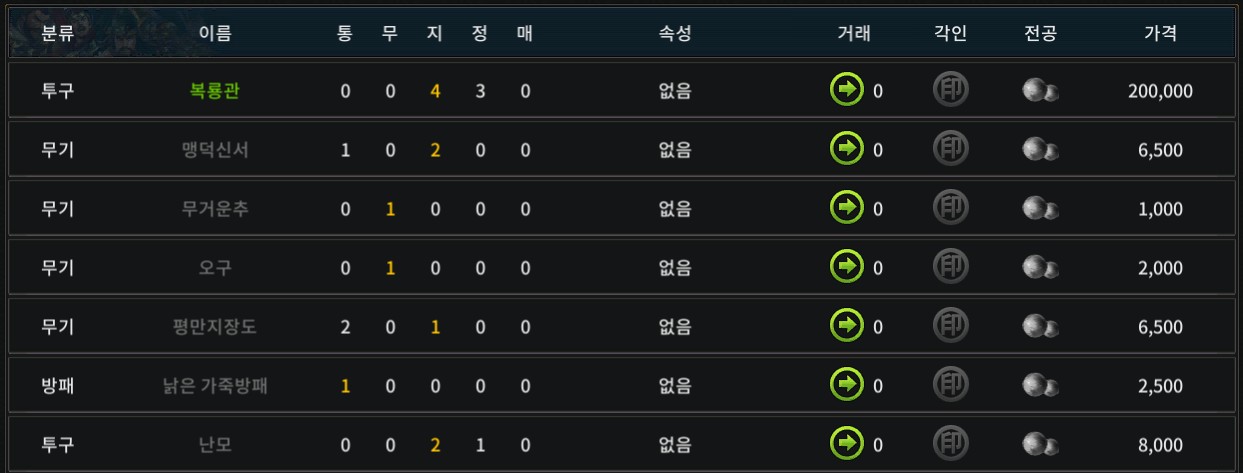Click the engraving seal icon for 복룡관
This screenshot has width=1243, height=473.
pos(950,91)
